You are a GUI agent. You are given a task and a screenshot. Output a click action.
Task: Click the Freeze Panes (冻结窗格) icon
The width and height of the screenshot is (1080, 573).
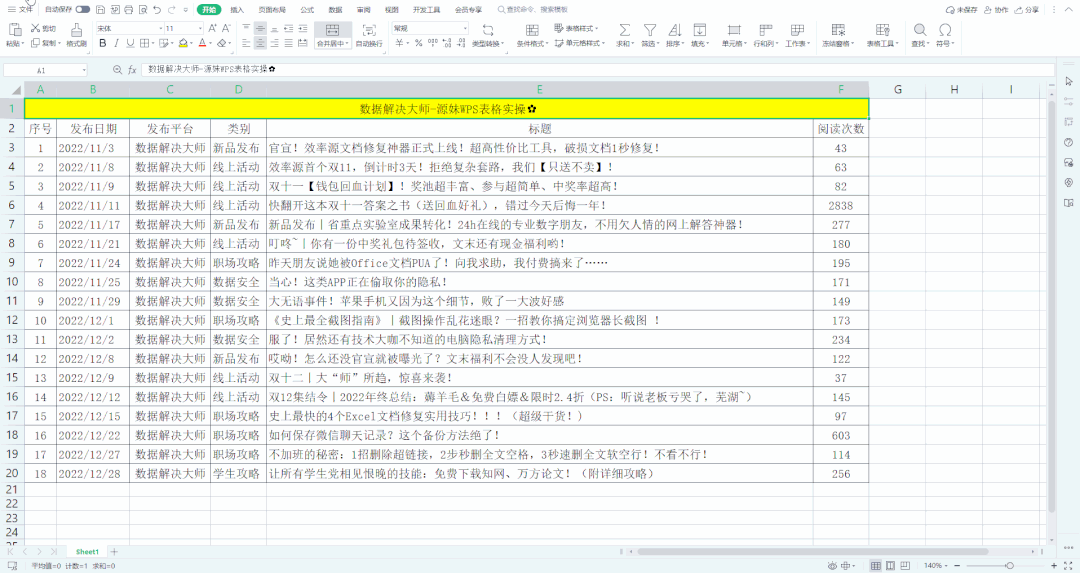[x=838, y=30]
